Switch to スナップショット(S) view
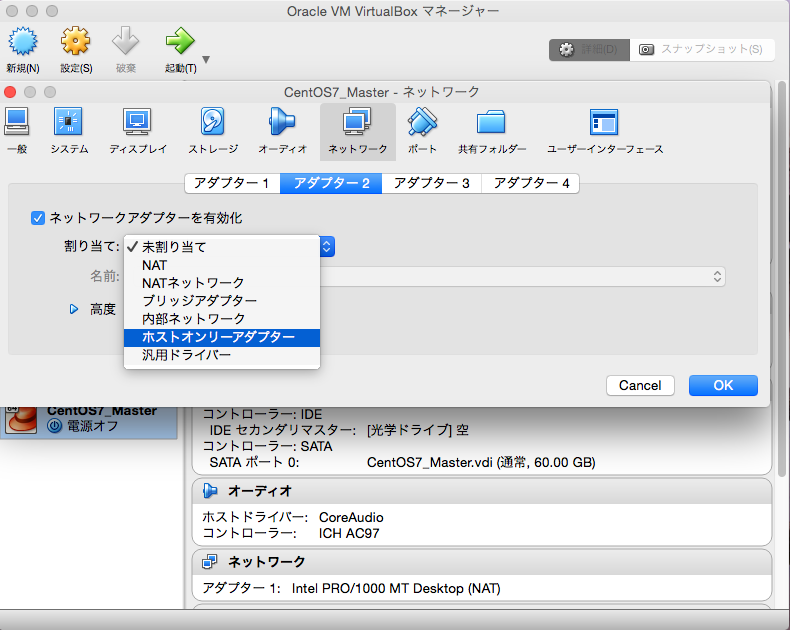The width and height of the screenshot is (790, 630). click(x=702, y=49)
